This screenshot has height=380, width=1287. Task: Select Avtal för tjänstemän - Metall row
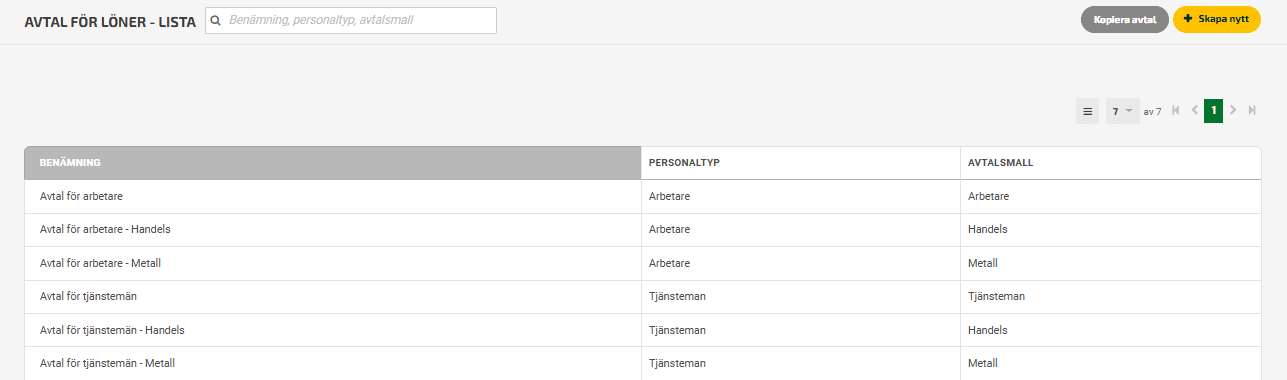(643, 363)
